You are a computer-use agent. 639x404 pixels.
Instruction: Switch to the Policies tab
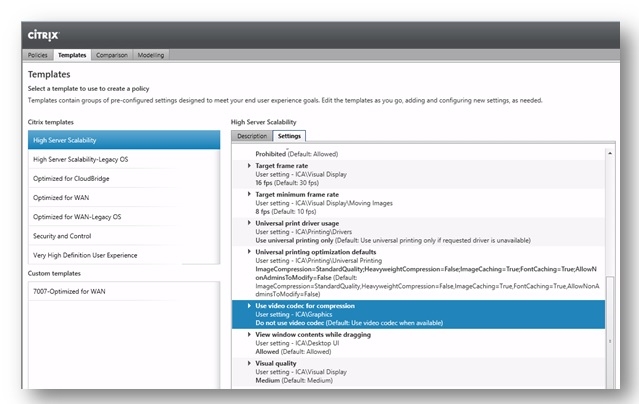click(x=37, y=55)
